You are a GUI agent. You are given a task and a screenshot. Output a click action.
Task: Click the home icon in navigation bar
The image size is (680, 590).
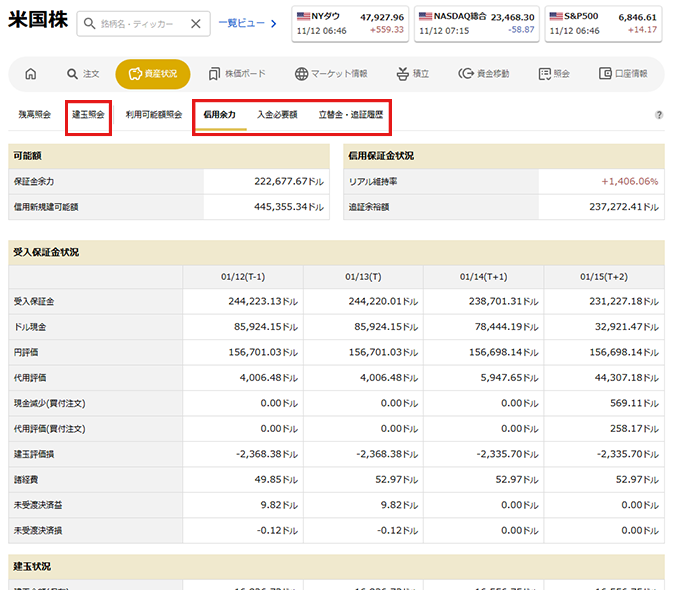click(31, 74)
